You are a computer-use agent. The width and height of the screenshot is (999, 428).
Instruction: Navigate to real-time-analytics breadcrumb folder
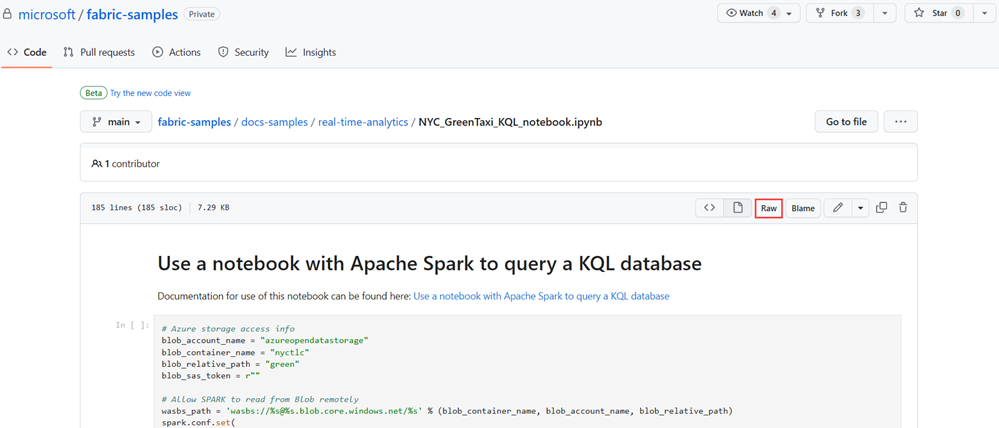tap(363, 122)
